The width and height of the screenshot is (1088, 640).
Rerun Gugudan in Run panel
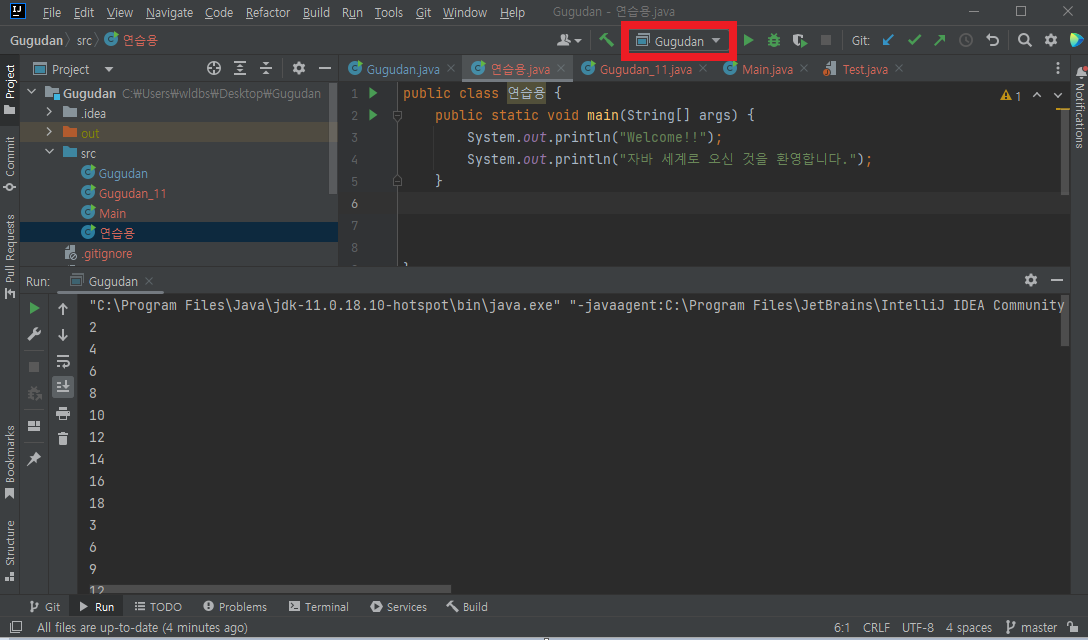coord(34,308)
